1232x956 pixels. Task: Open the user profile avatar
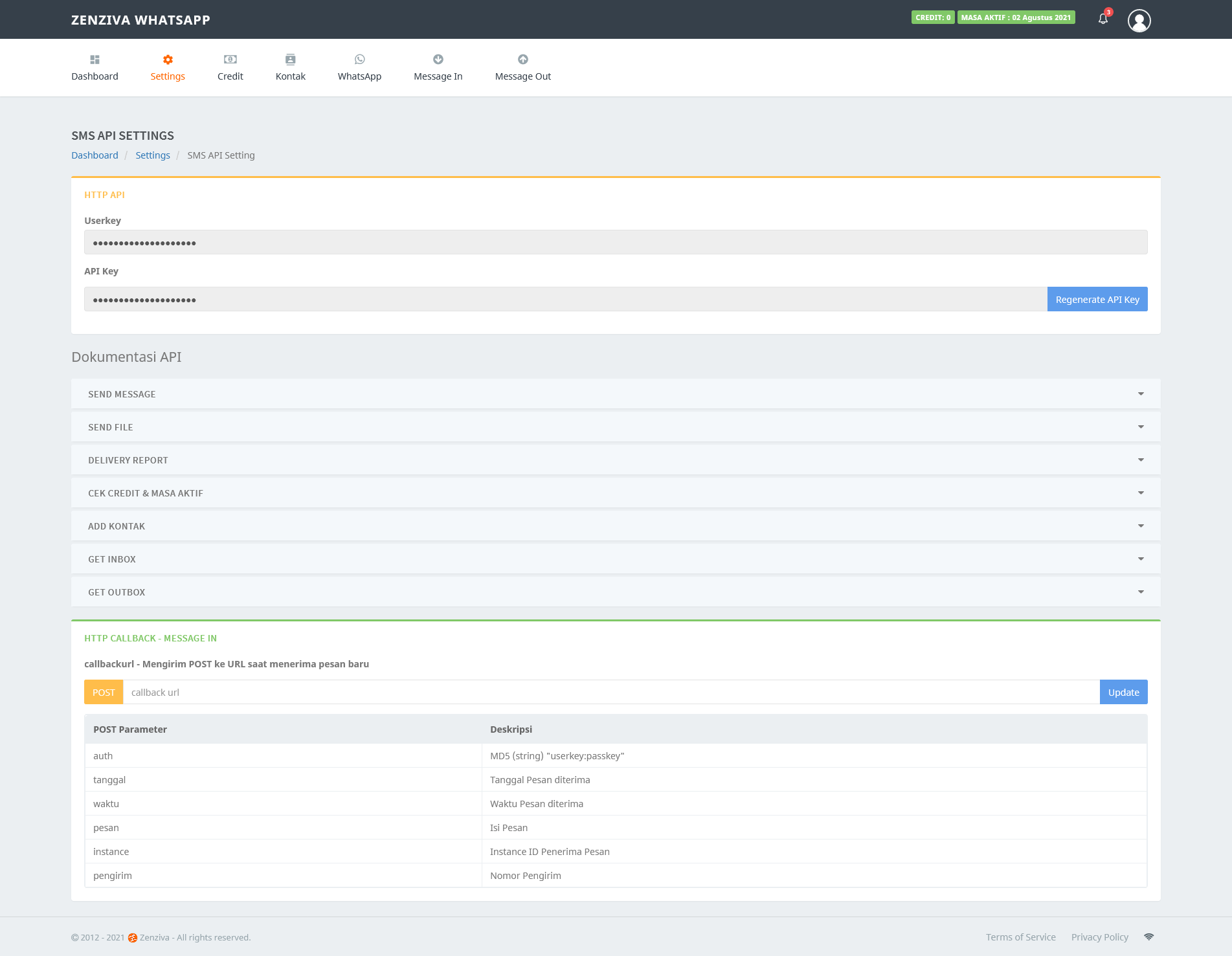1139,20
